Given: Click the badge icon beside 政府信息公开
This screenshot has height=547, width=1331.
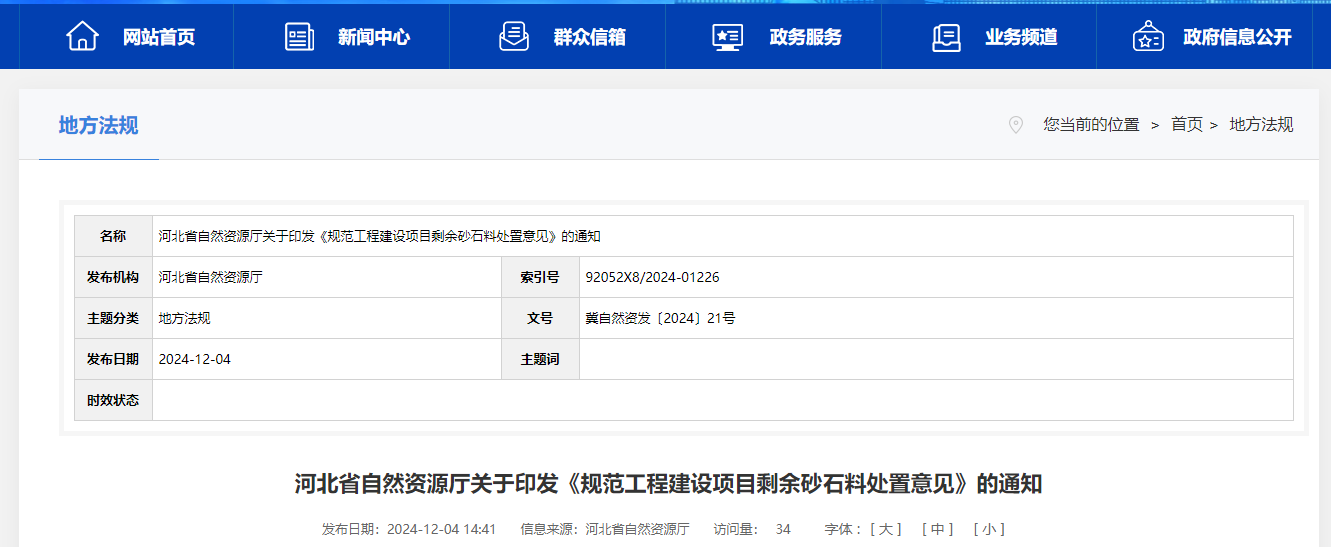Looking at the screenshot, I should tap(1148, 37).
